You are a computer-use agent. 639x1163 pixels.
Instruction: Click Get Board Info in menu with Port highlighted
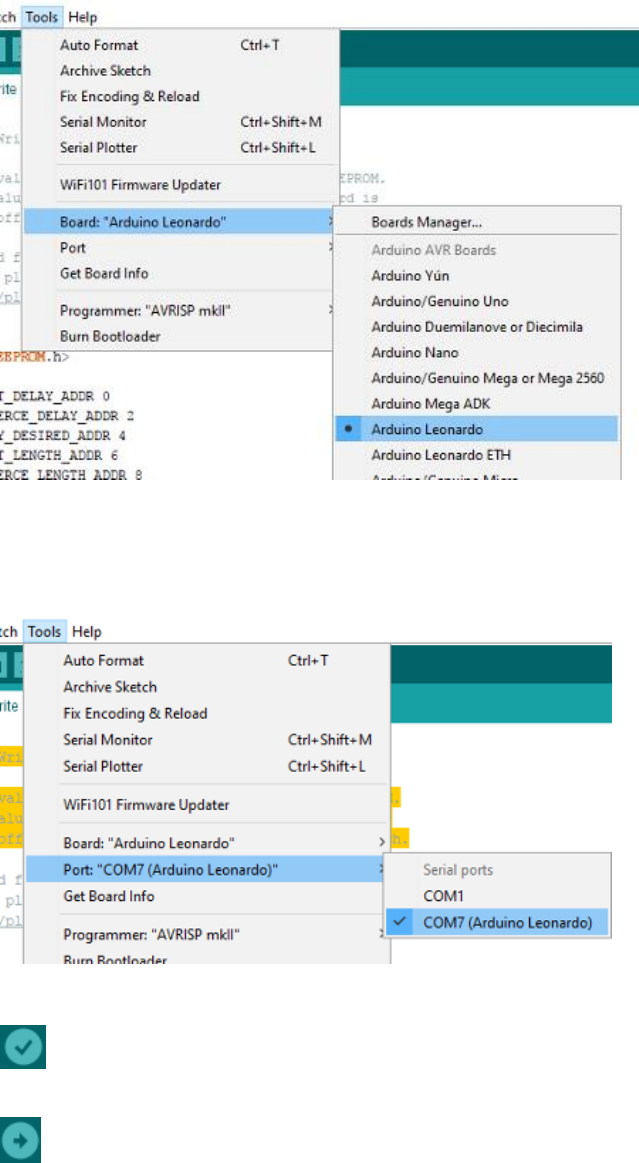tap(207, 896)
